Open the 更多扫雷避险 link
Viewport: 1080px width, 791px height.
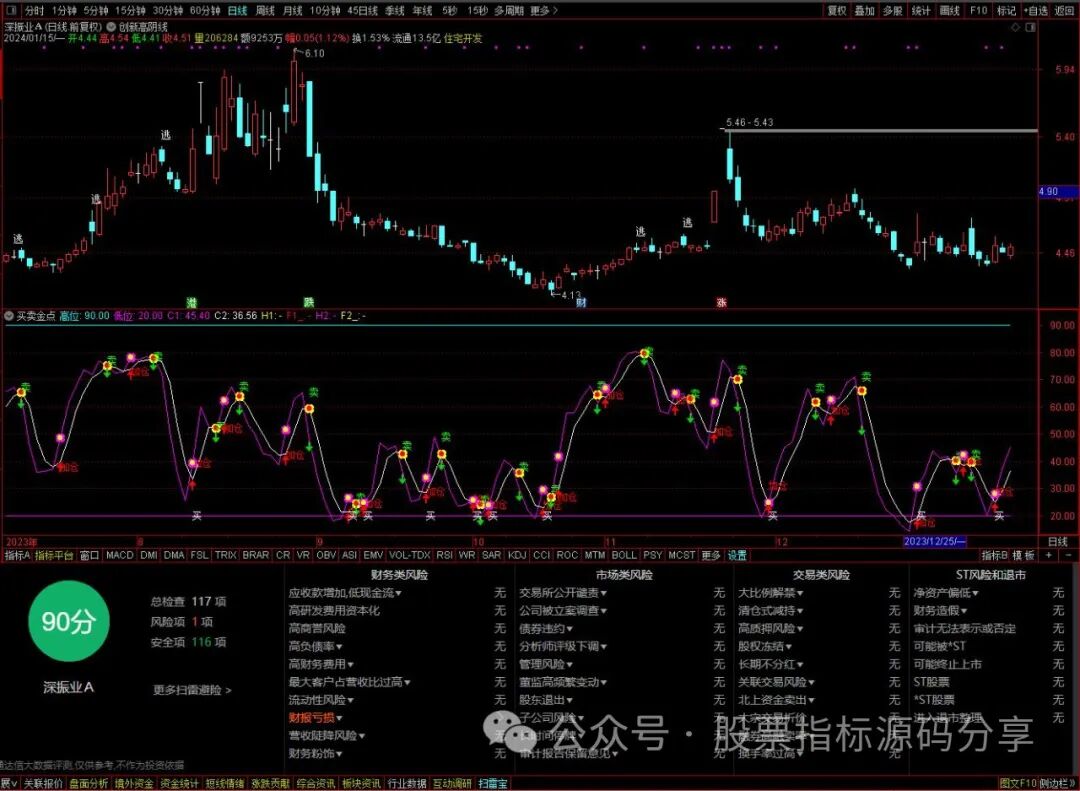[192, 690]
